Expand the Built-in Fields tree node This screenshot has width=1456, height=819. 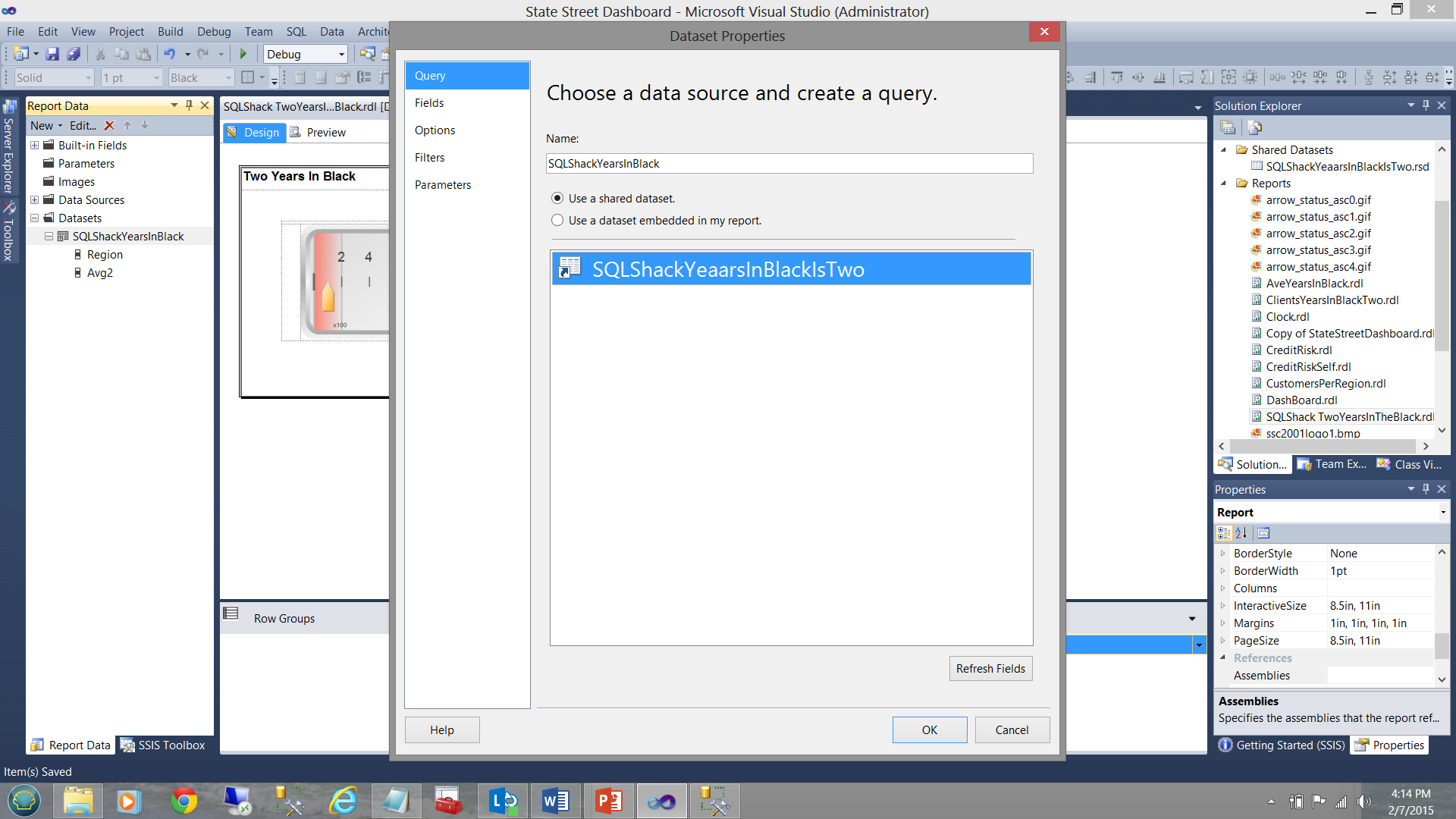(34, 146)
